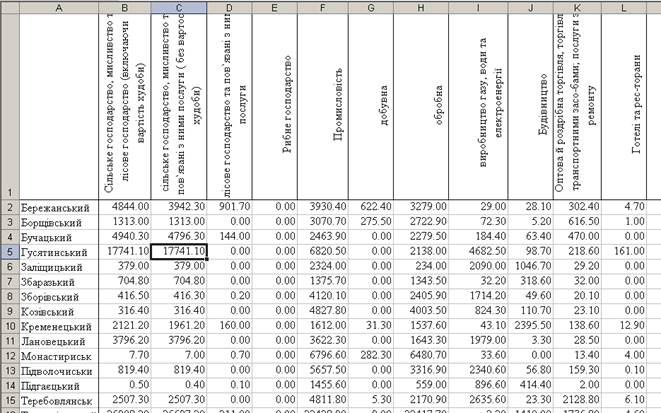
Task: Click the Заліщицький cell
Action: point(59,267)
